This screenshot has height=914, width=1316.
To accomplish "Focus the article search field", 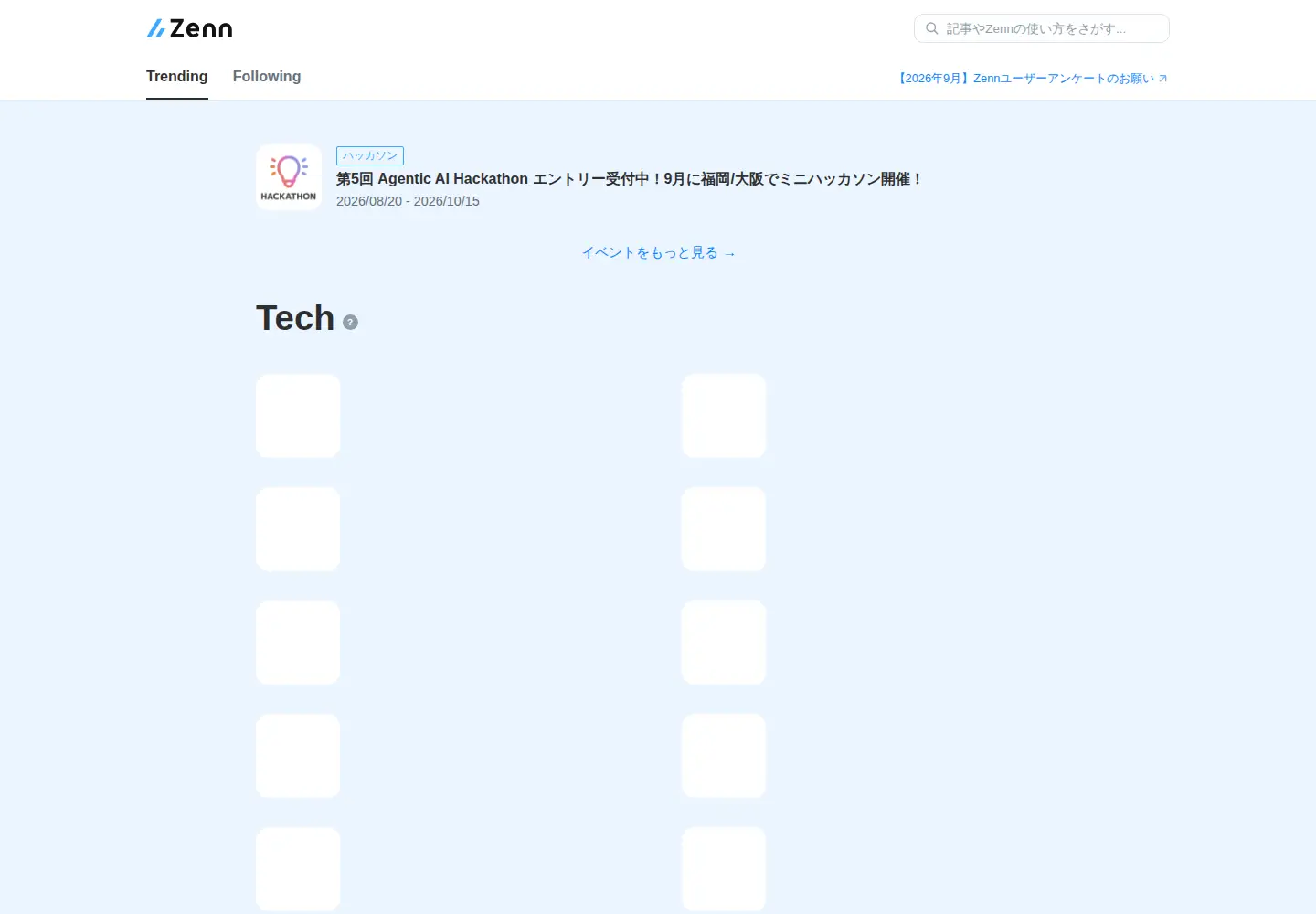I will pyautogui.click(x=1042, y=28).
